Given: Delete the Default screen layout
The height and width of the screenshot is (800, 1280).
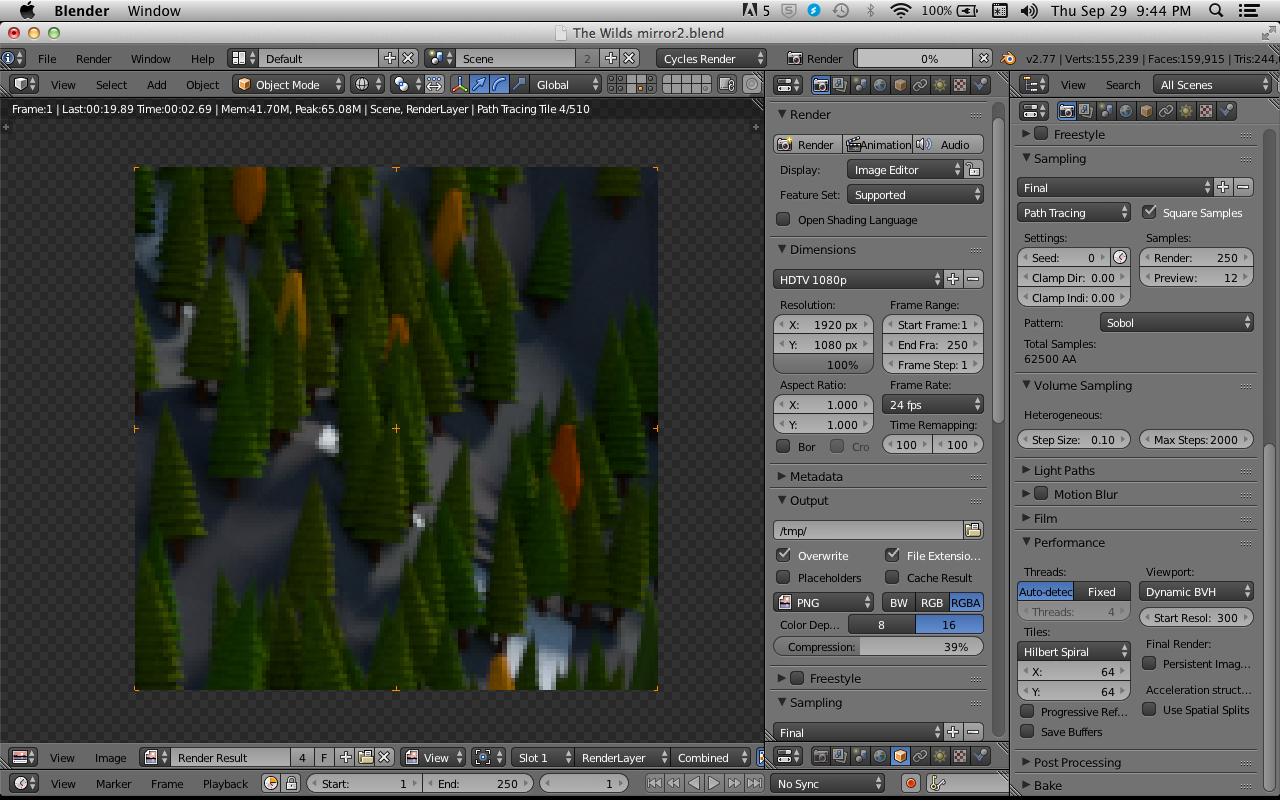Looking at the screenshot, I should pos(409,59).
